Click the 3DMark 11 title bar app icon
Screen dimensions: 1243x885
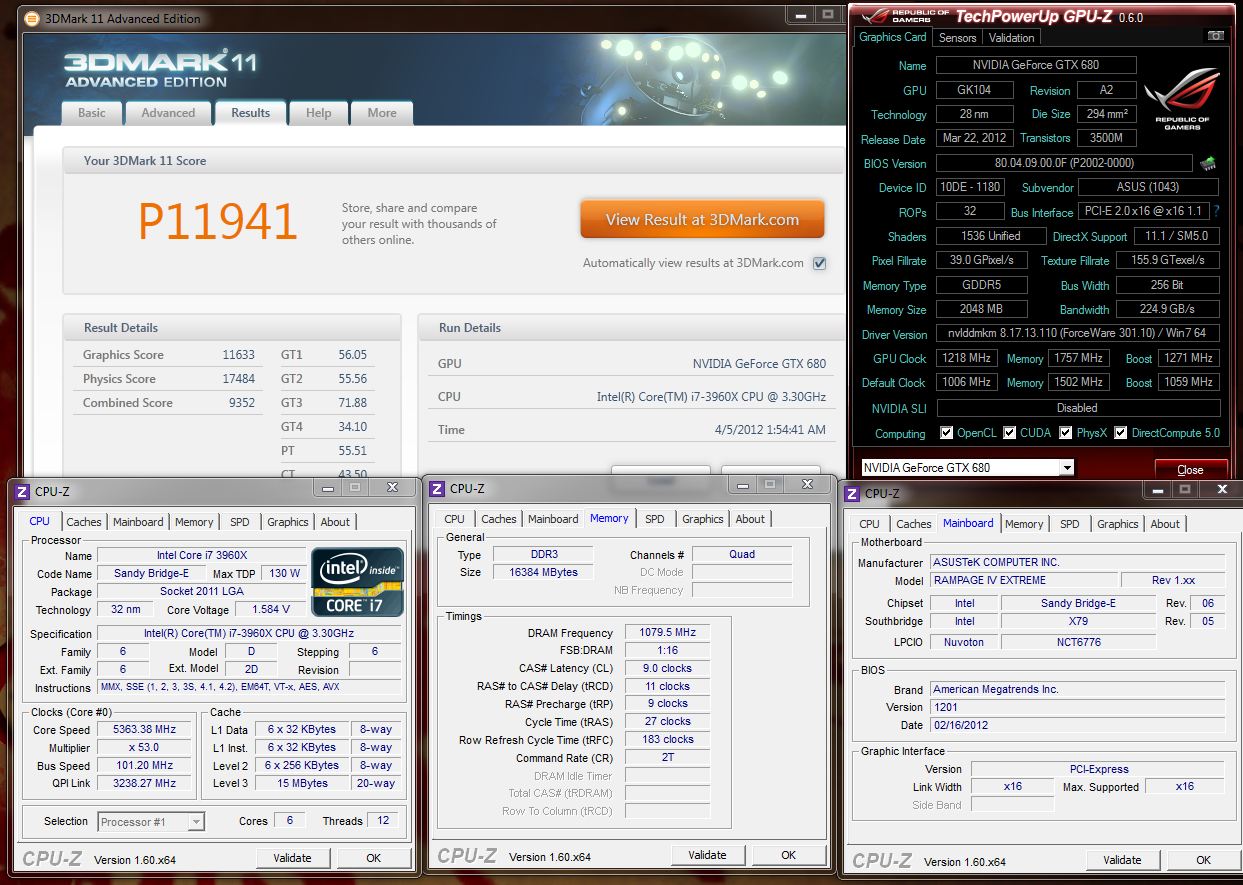click(x=32, y=18)
